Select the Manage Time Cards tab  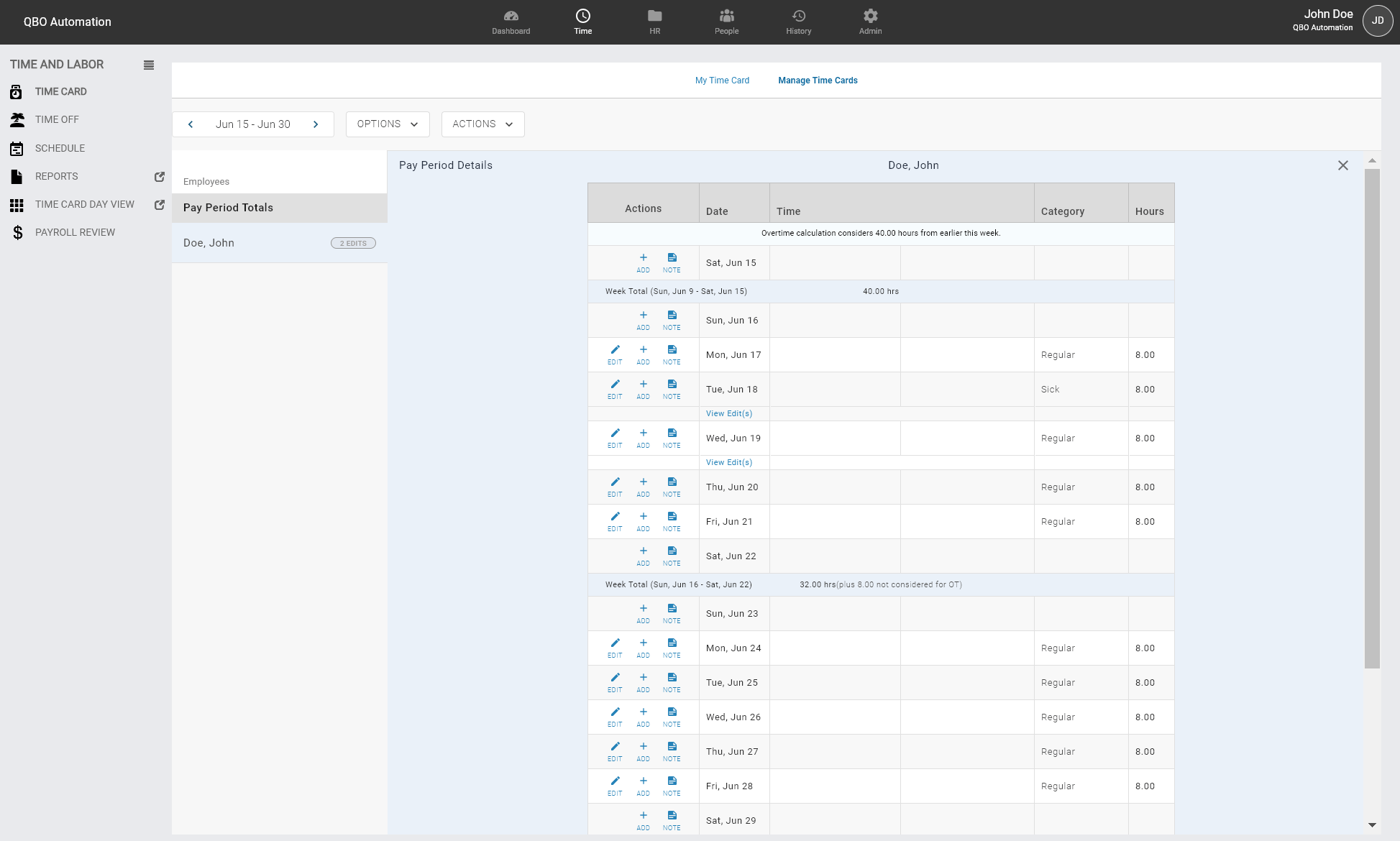pyautogui.click(x=818, y=81)
